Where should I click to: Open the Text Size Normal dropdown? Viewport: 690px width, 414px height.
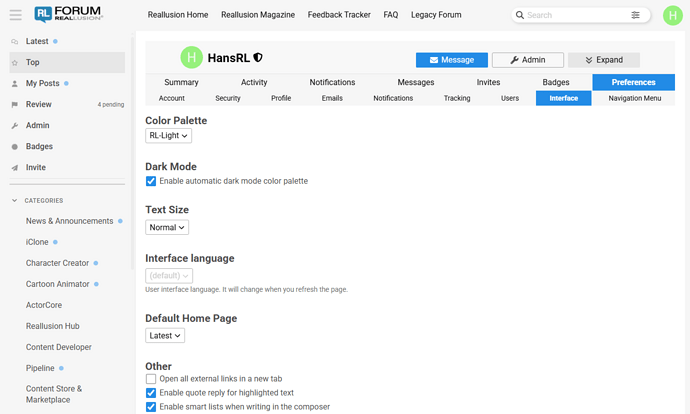(x=167, y=227)
